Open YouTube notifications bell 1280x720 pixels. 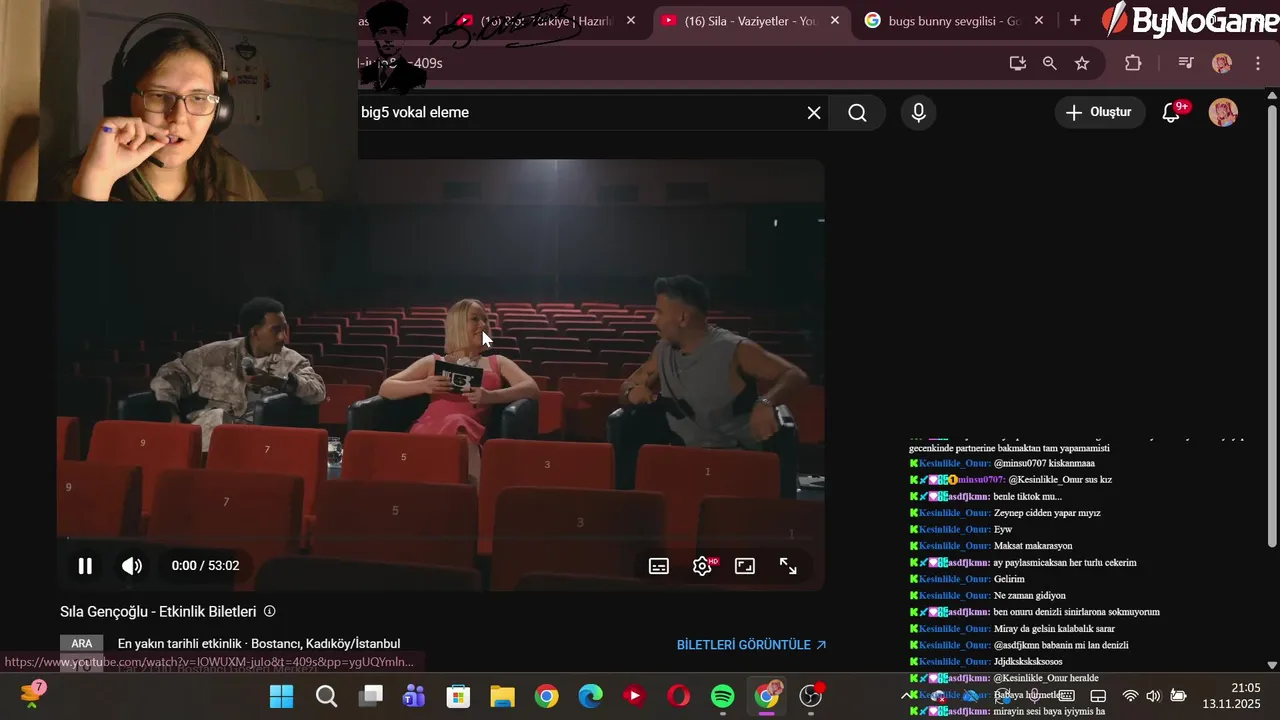1172,113
